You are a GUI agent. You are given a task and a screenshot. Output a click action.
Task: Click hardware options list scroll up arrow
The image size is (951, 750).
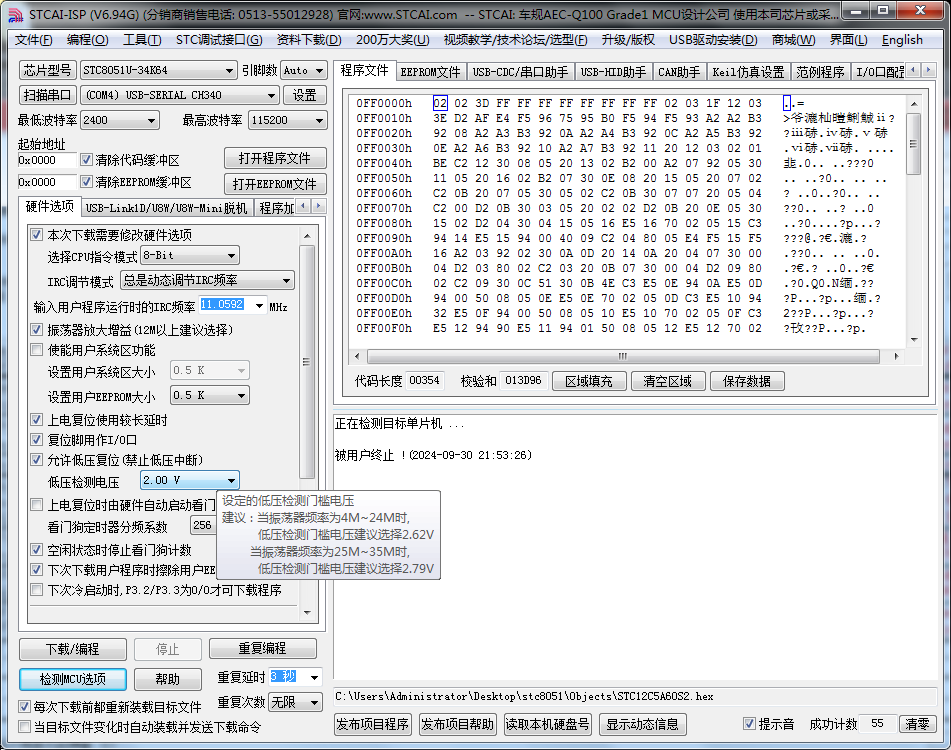tap(307, 235)
